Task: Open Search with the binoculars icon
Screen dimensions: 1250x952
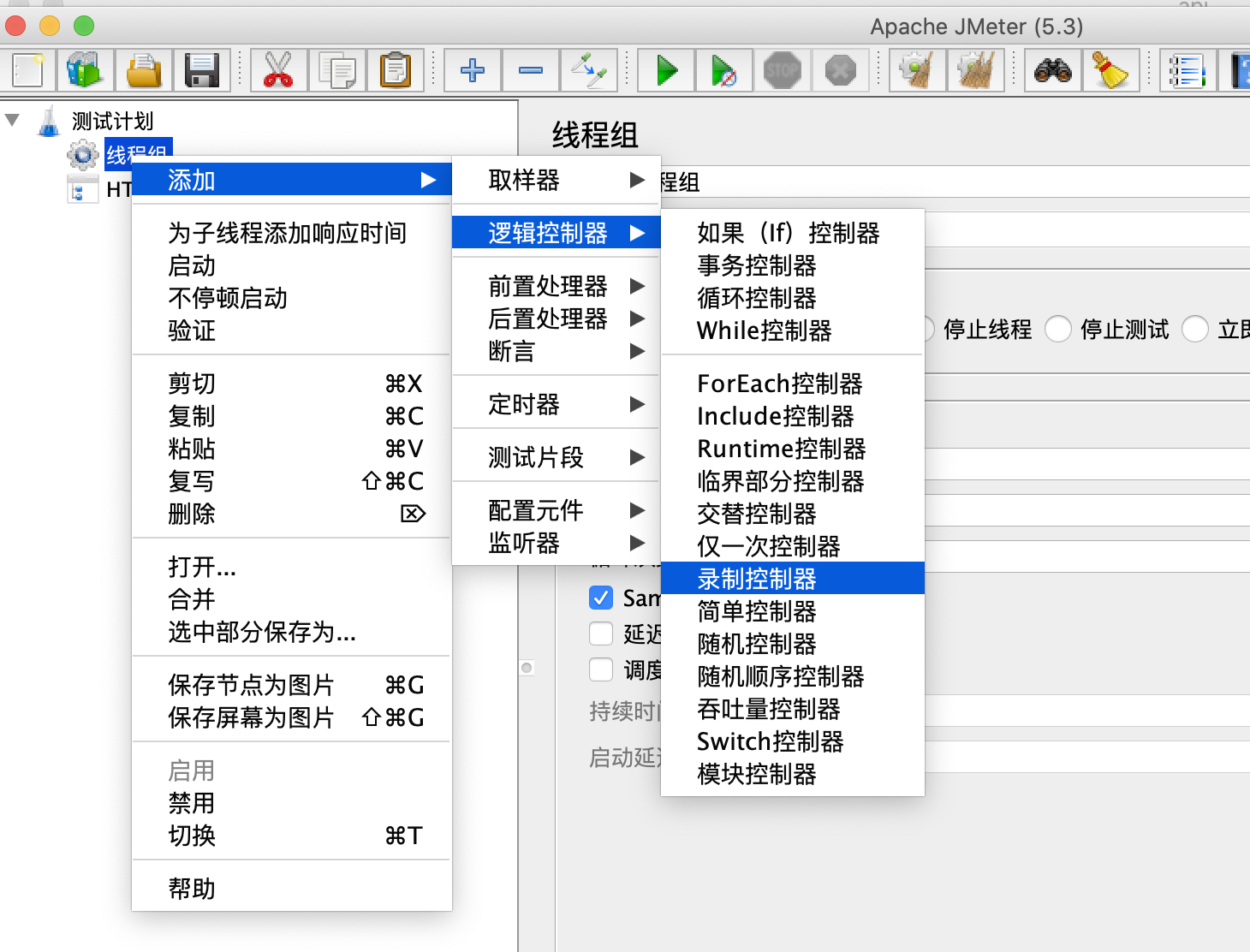Action: pyautogui.click(x=1053, y=70)
